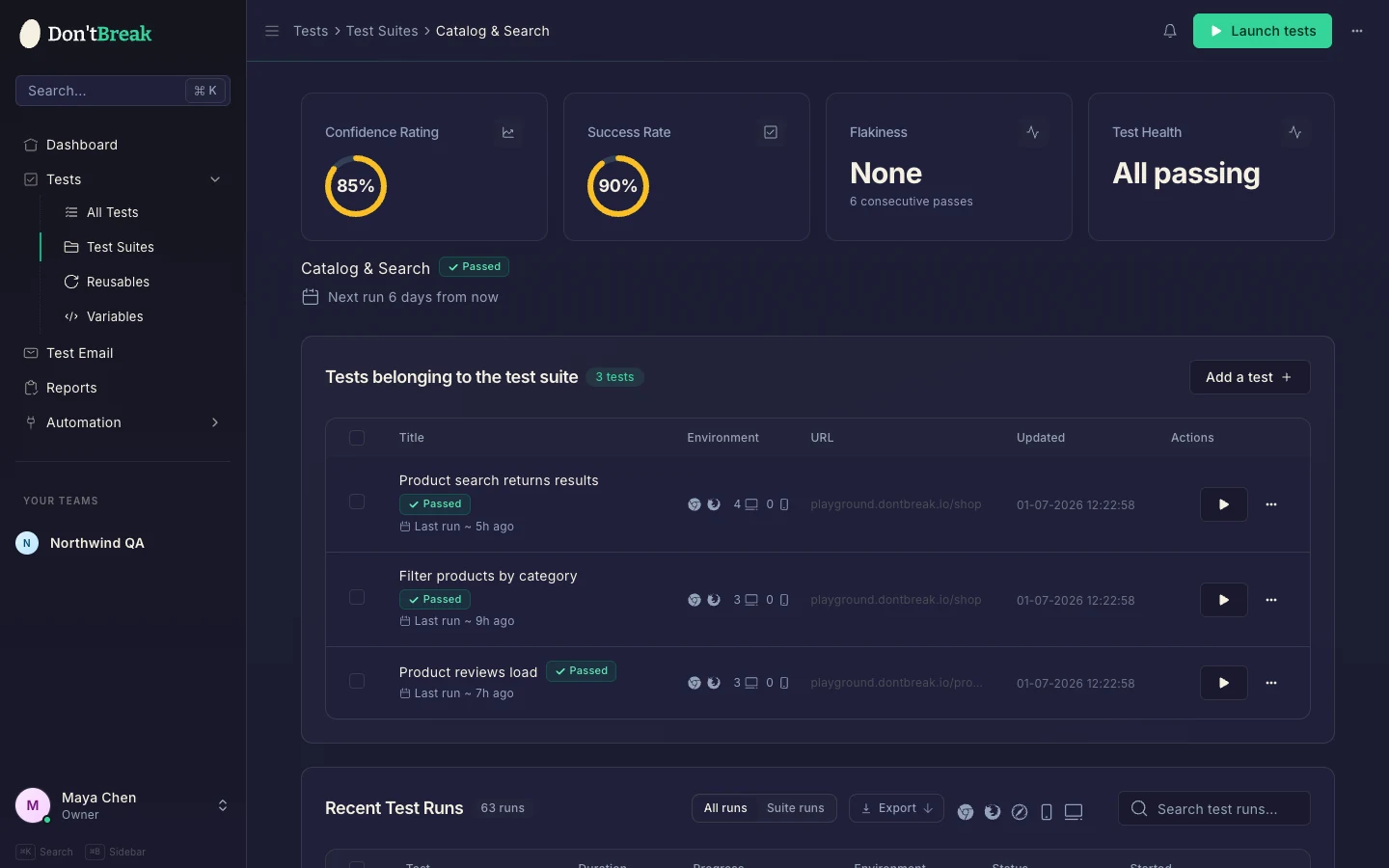Viewport: 1389px width, 868px height.
Task: Click the Firefox icon in Filter products row
Action: (714, 600)
